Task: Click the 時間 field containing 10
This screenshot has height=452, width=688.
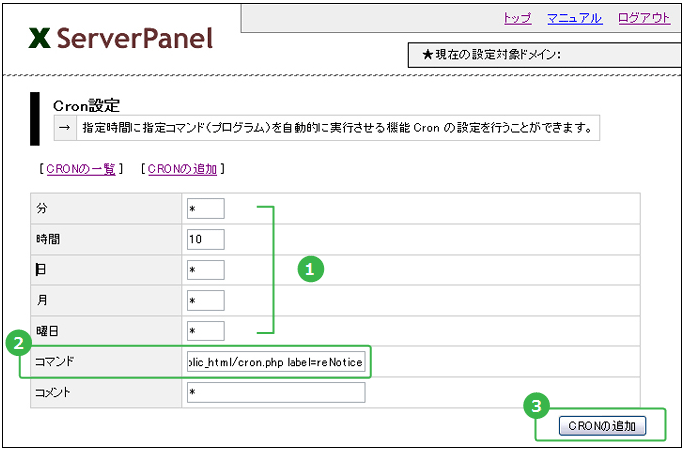Action: coord(205,239)
